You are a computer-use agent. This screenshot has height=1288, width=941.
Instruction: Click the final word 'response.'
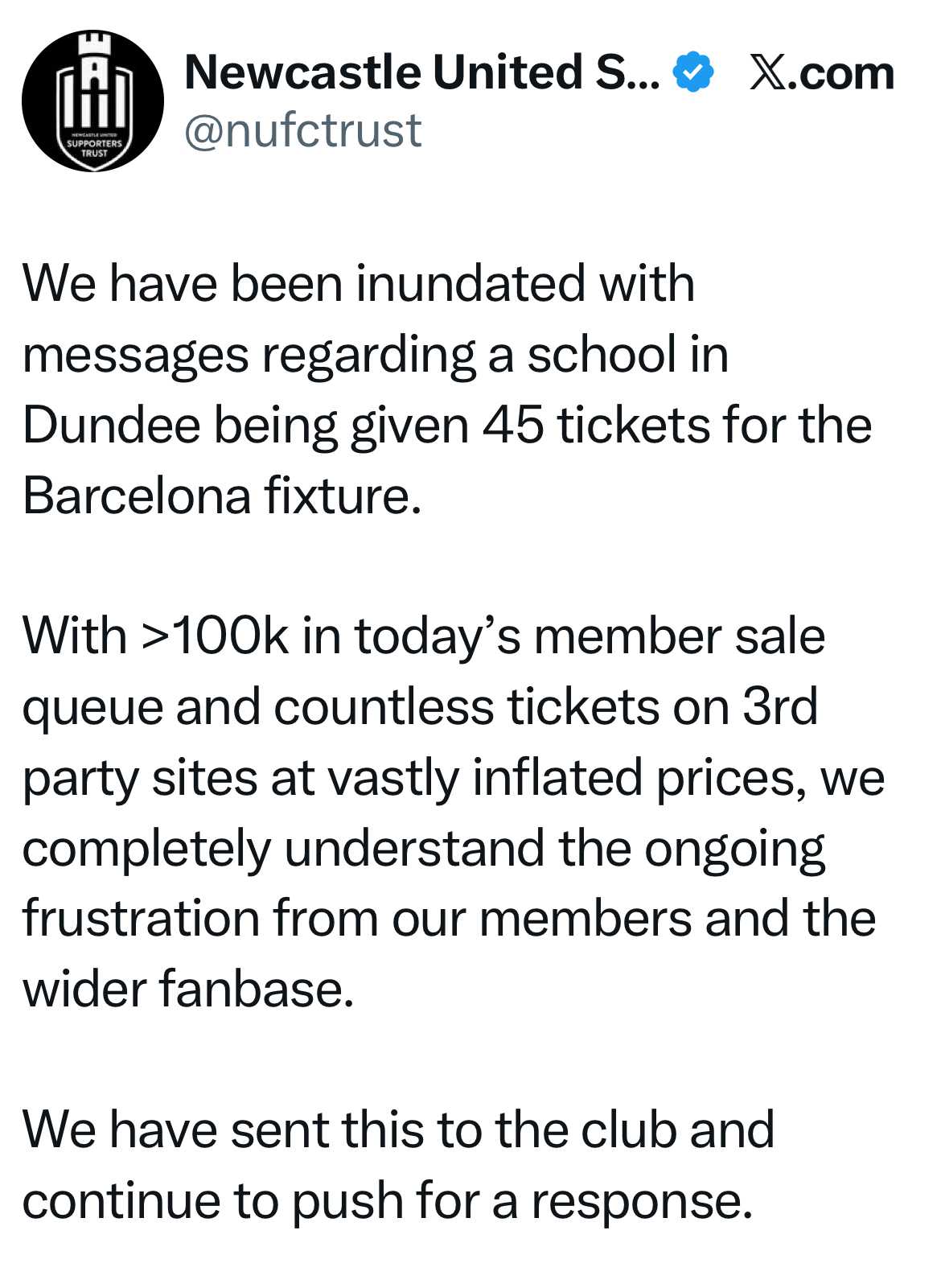641,1200
